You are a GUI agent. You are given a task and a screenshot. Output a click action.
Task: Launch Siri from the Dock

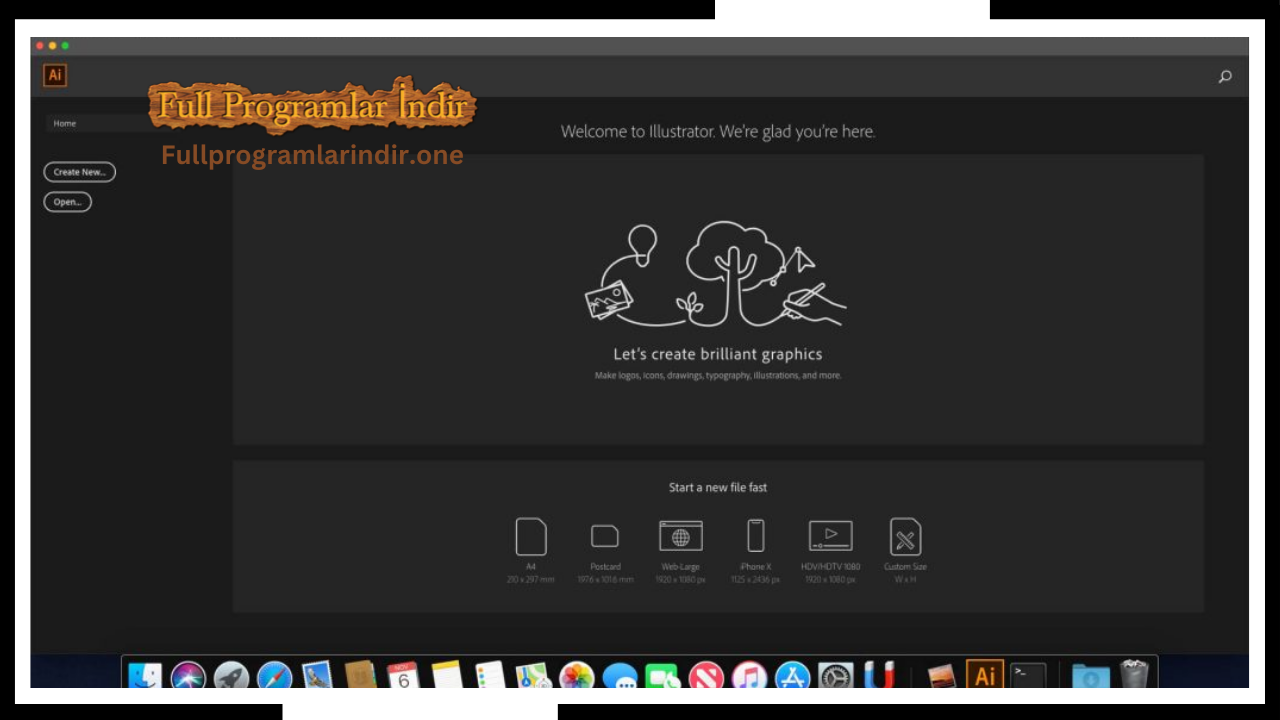(188, 675)
